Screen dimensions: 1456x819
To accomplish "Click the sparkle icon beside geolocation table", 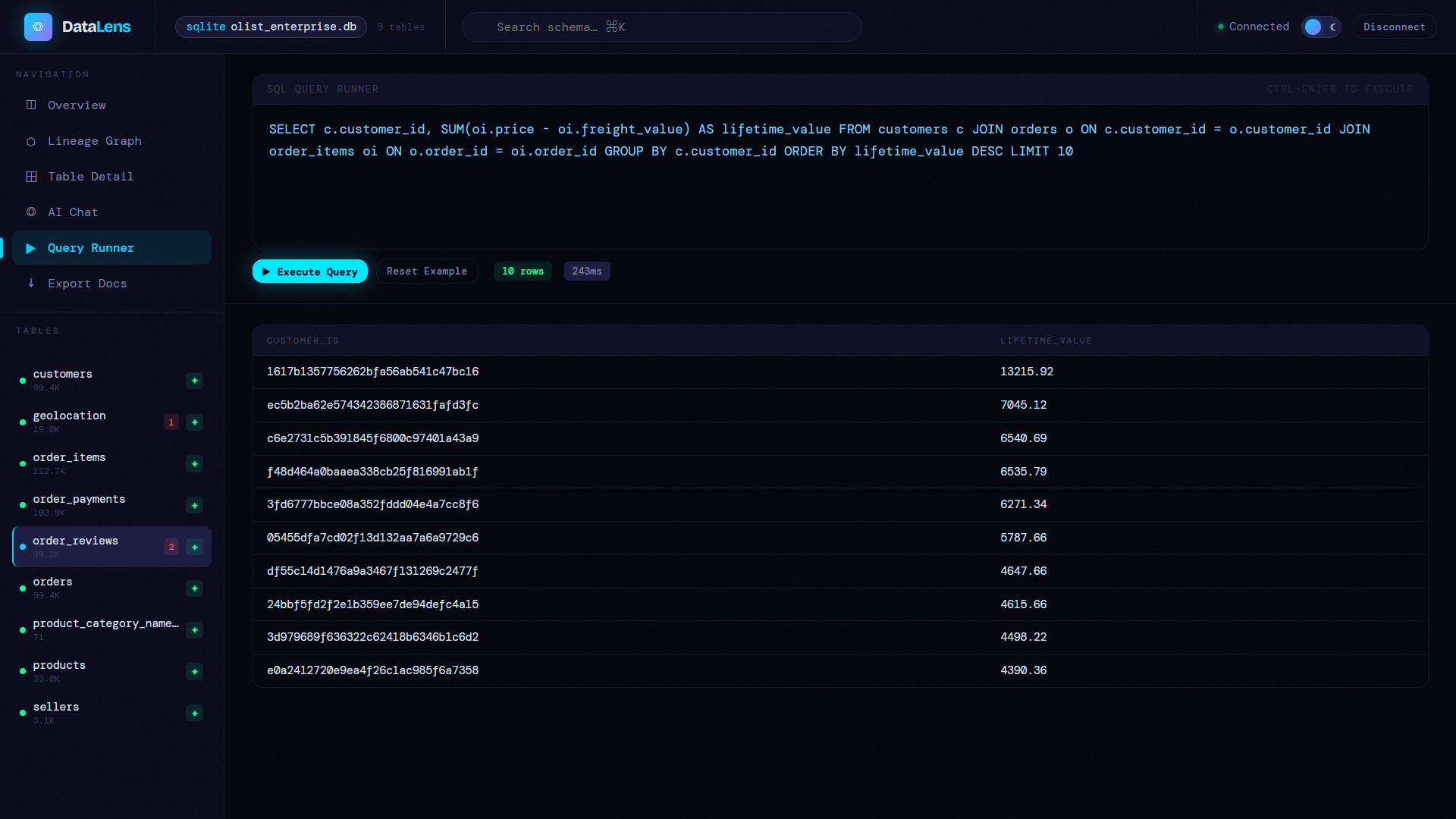I will coord(195,422).
